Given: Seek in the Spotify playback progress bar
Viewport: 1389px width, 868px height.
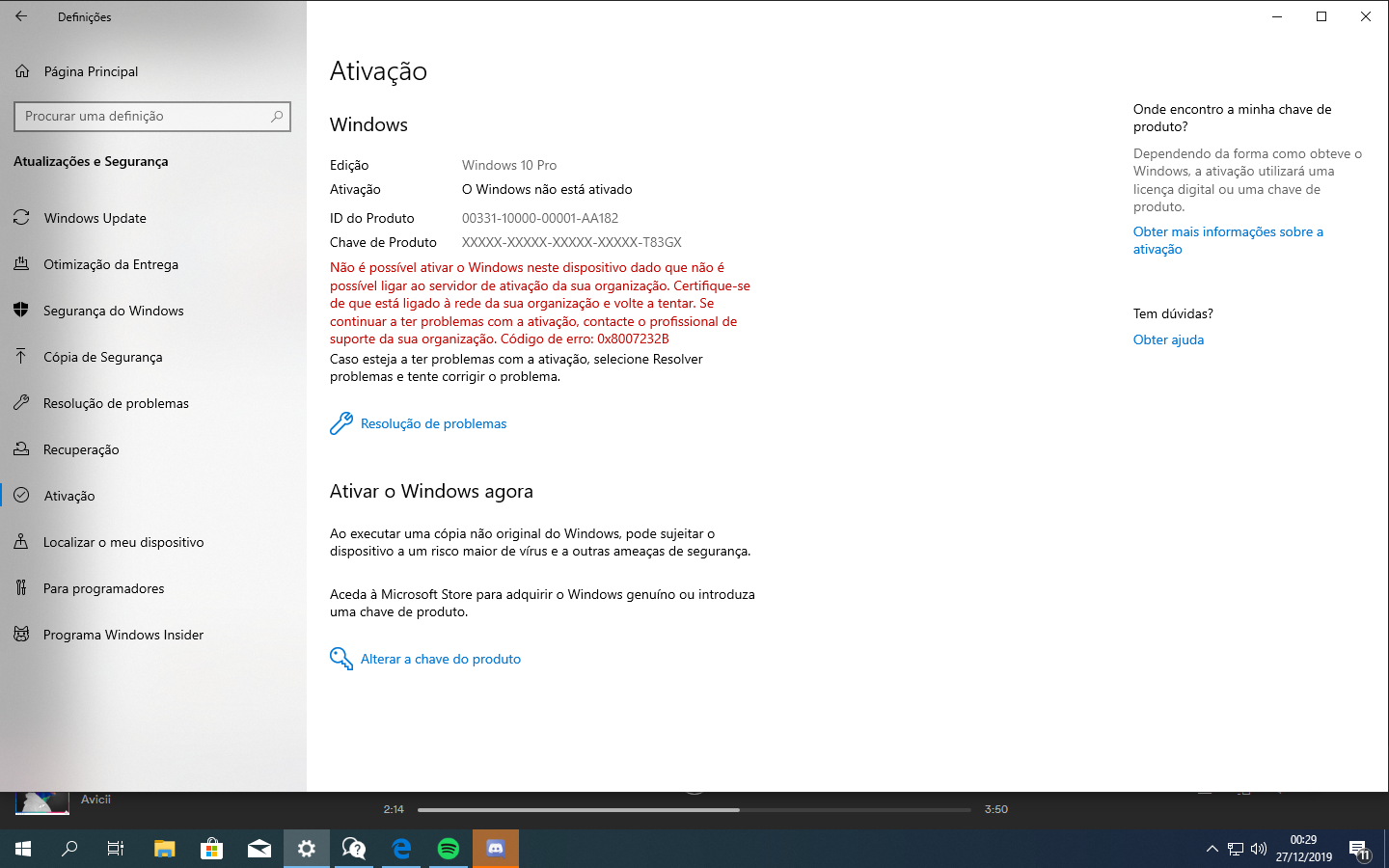Looking at the screenshot, I should pos(694,810).
